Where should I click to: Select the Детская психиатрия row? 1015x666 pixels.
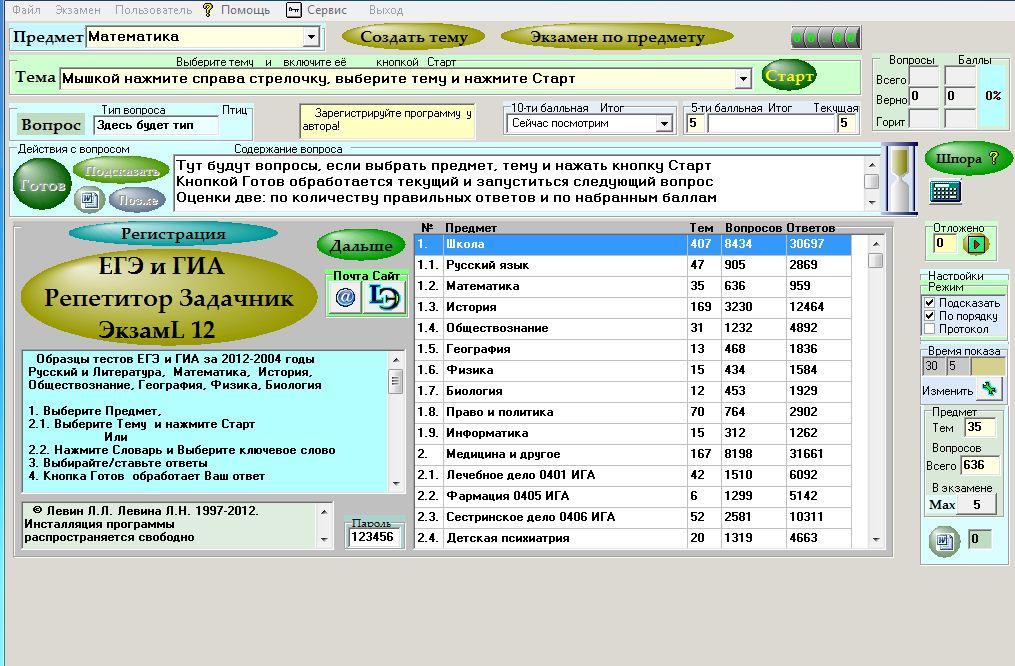(x=632, y=538)
